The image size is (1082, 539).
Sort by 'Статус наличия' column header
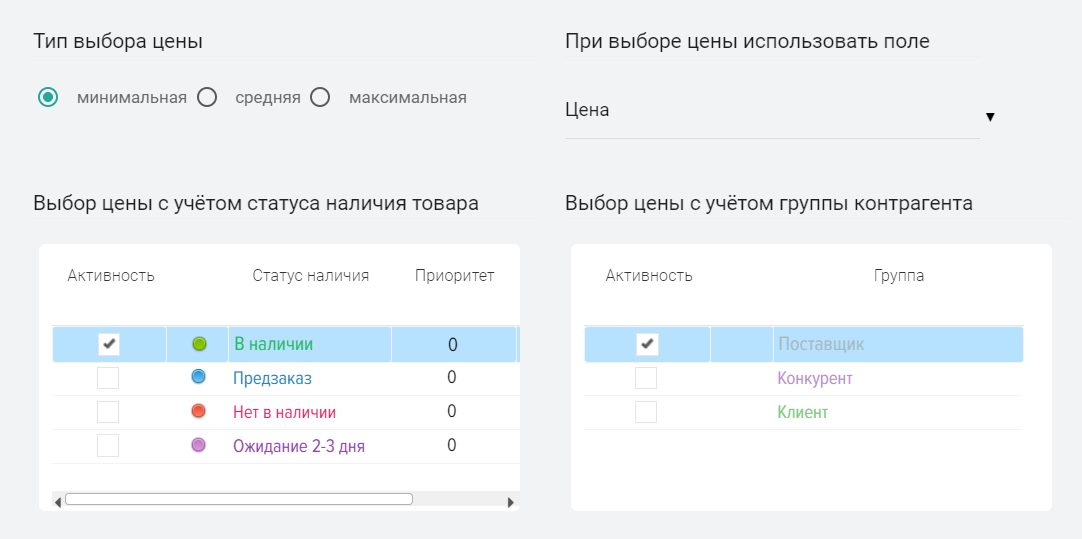[310, 276]
